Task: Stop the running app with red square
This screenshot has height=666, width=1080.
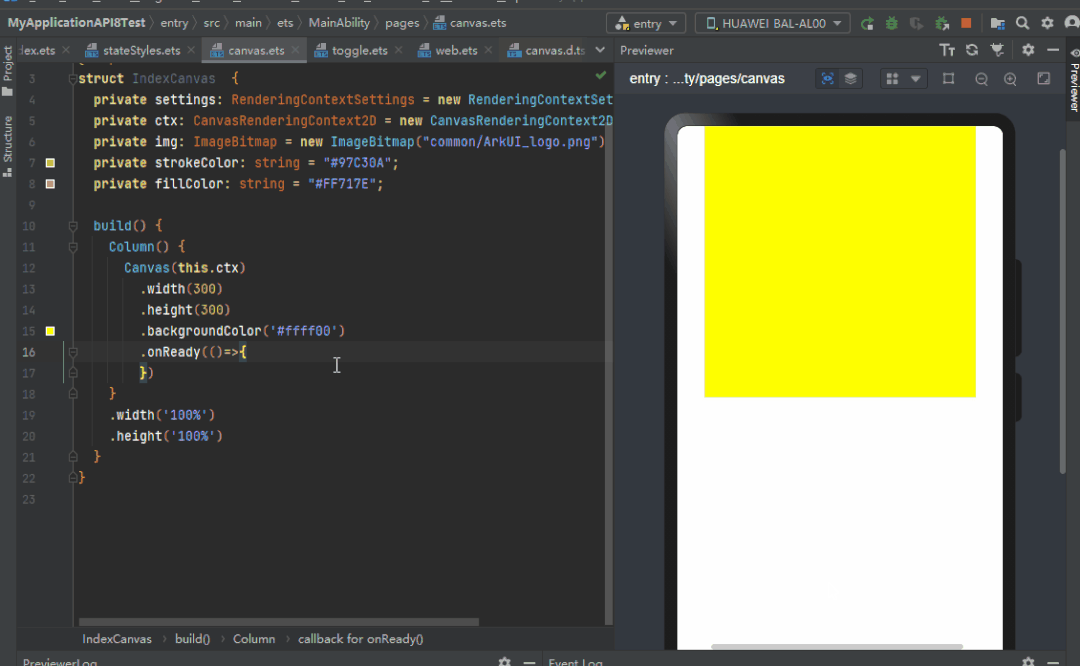Action: click(966, 23)
